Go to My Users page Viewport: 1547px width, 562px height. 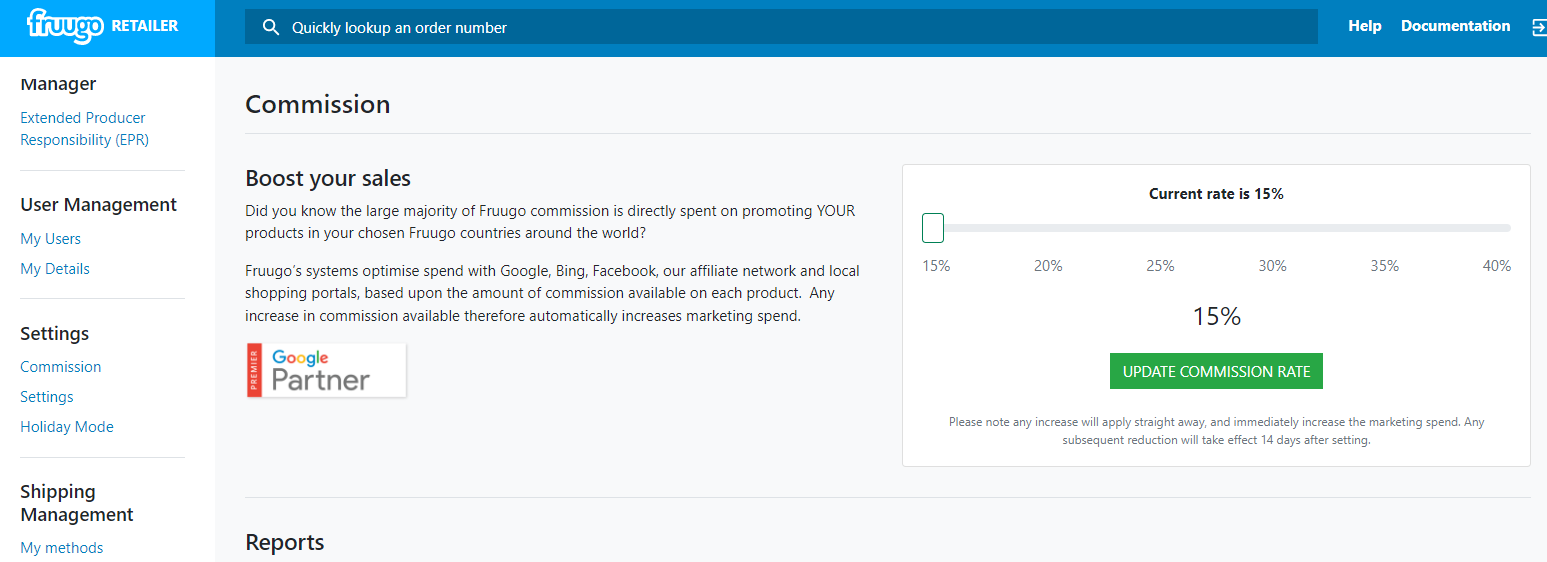tap(51, 239)
